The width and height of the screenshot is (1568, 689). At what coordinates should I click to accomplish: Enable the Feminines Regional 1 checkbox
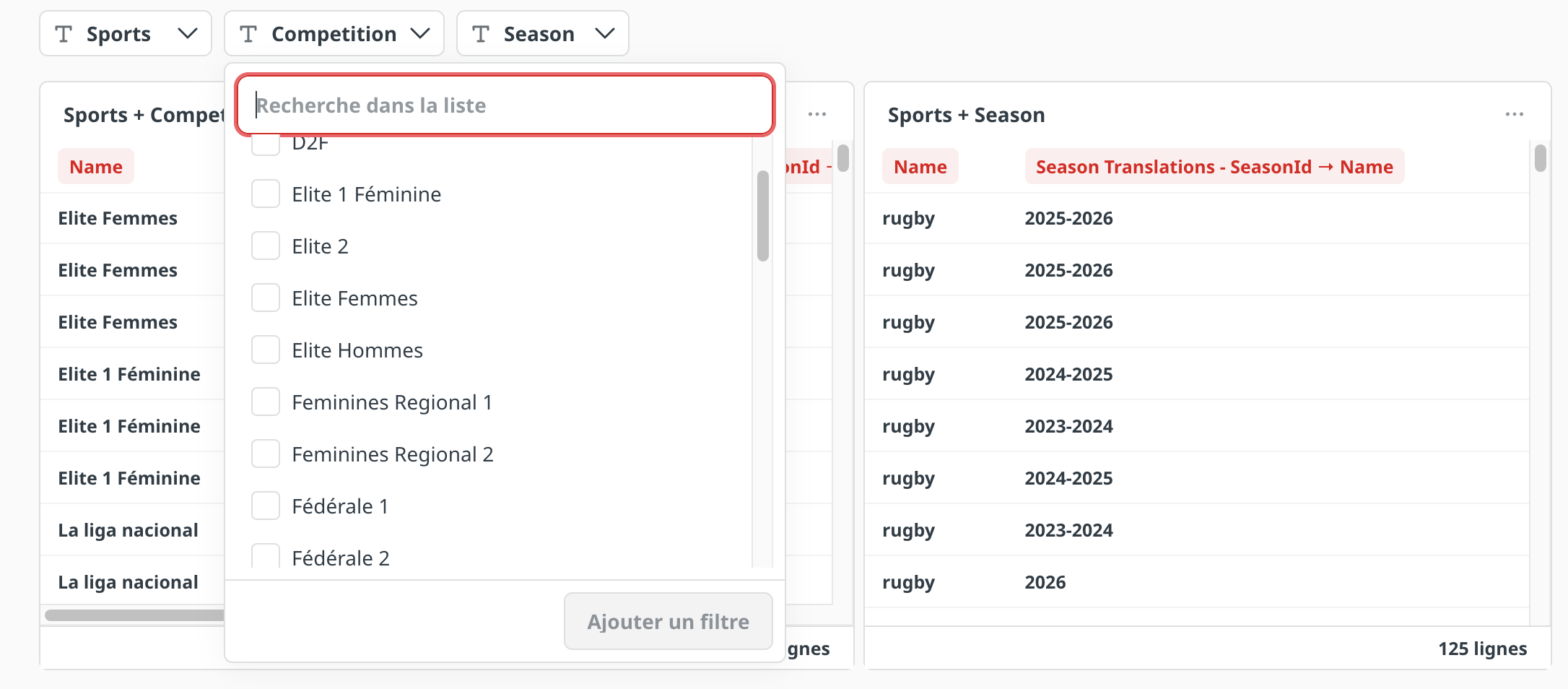point(266,402)
